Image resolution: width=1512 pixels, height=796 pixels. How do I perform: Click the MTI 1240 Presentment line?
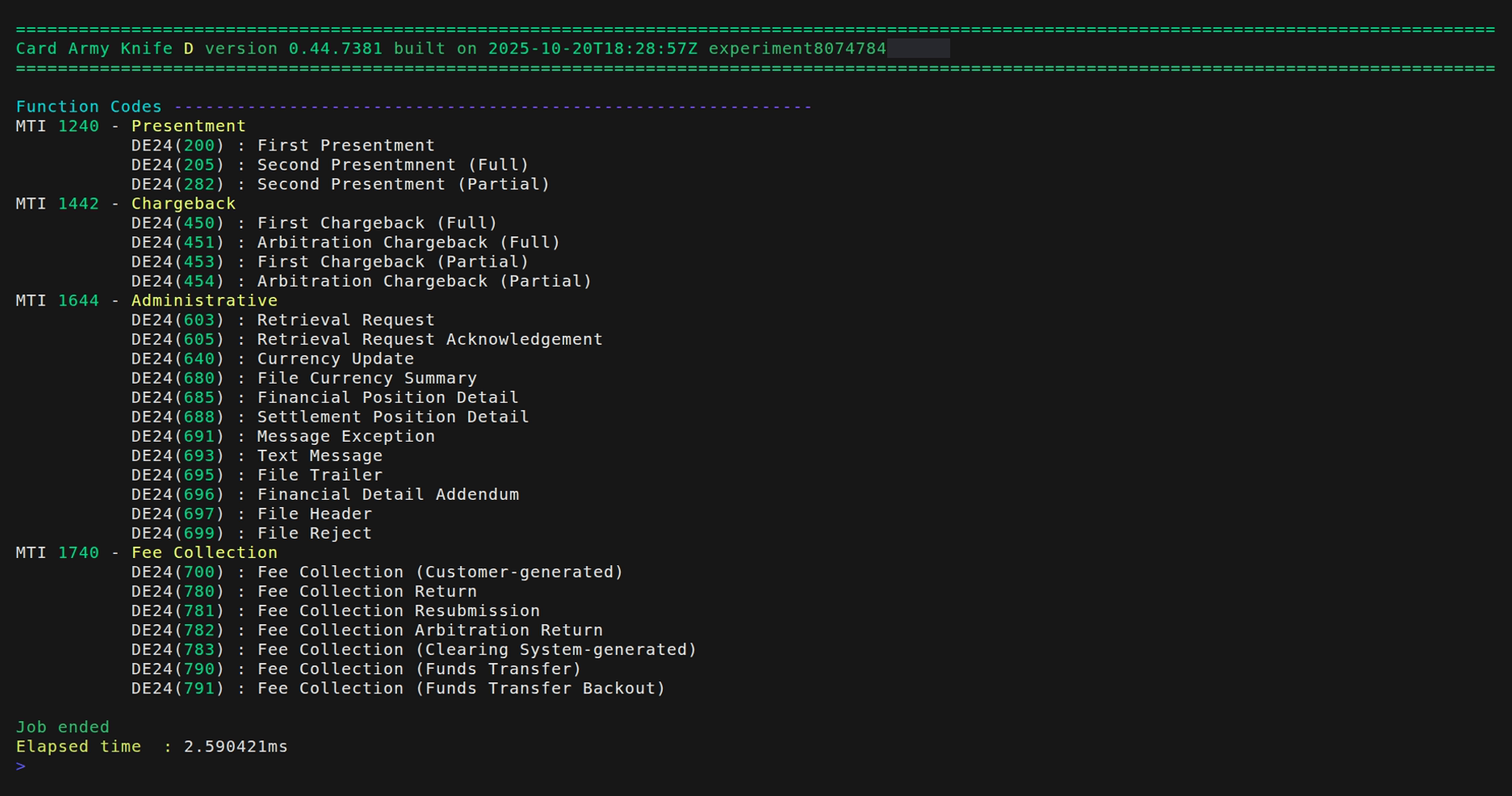(x=131, y=127)
